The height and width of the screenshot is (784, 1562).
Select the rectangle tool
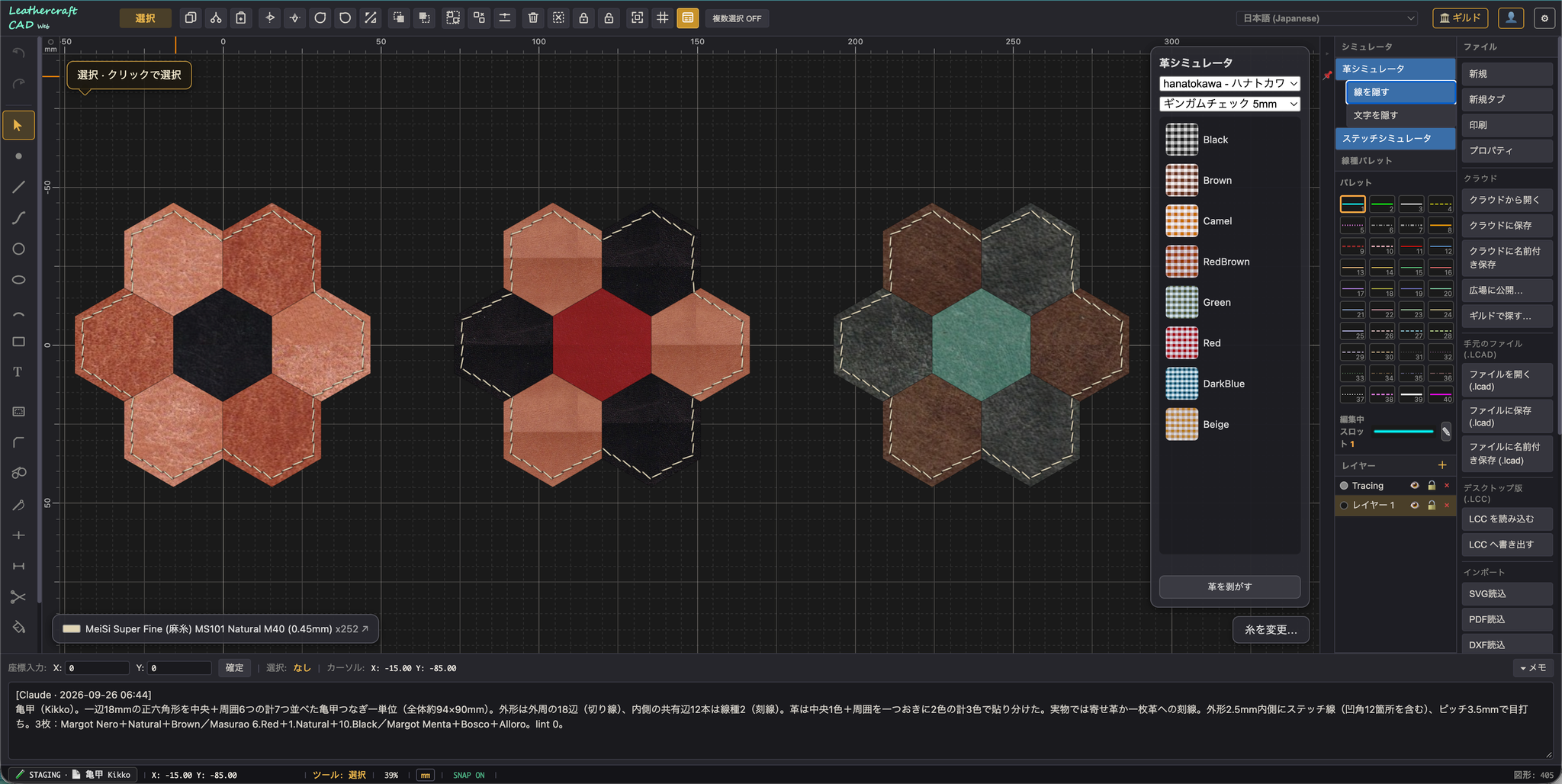18,342
